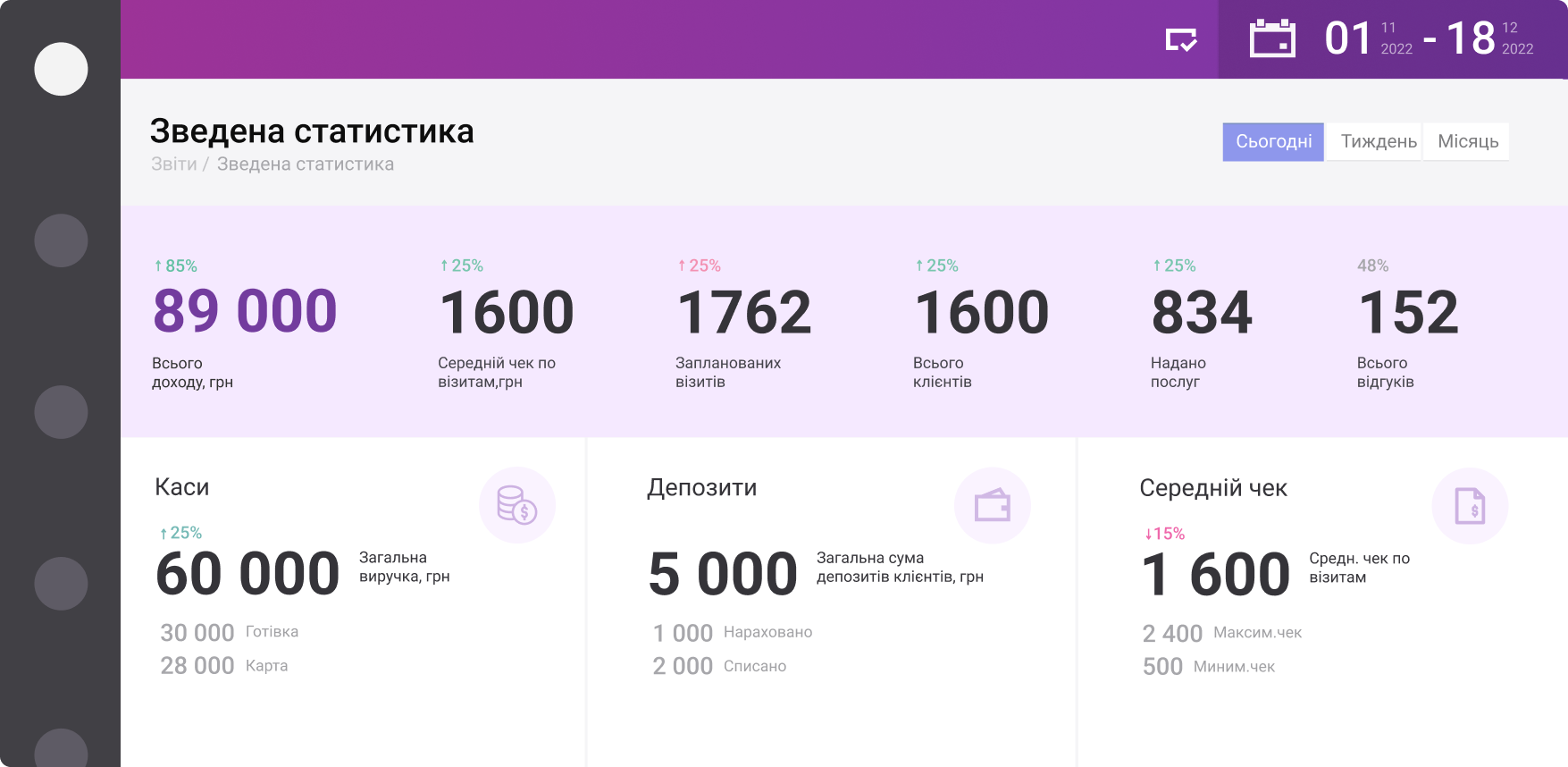Screen dimensions: 1568x767
Task: Switch to the Тиждень period tab
Action: pos(1378,141)
